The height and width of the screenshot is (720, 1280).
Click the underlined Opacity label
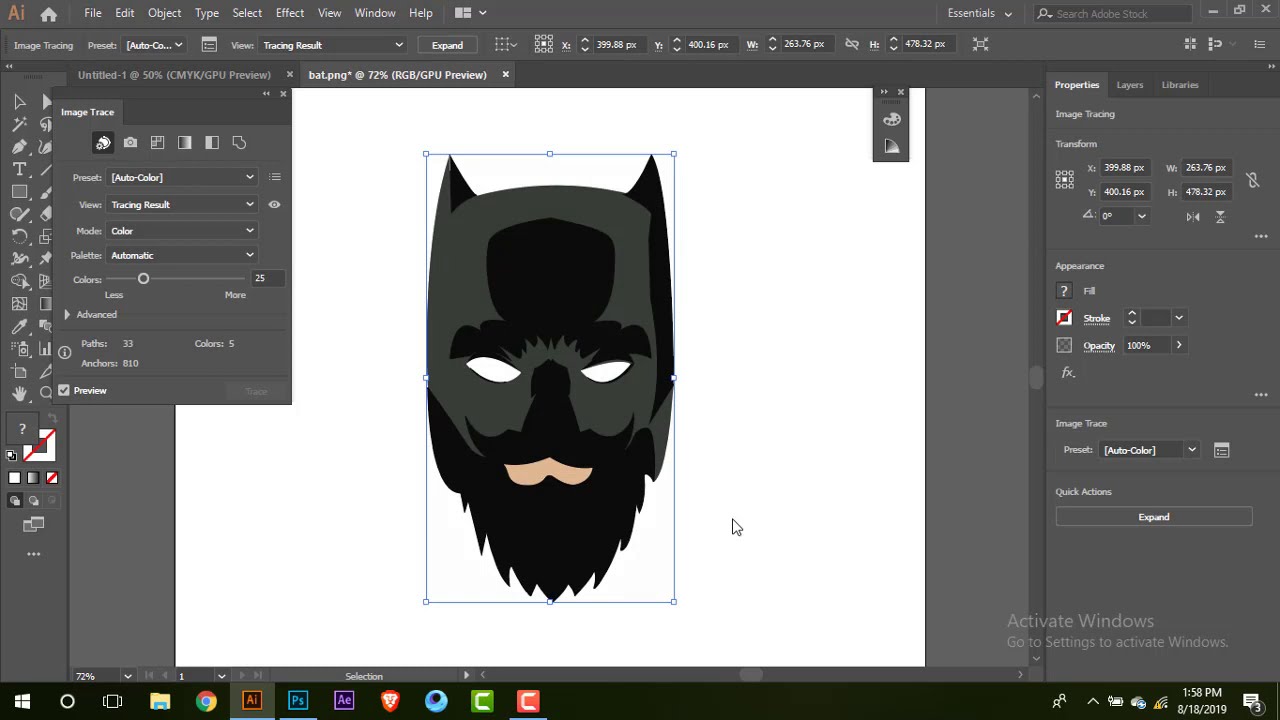(x=1098, y=346)
